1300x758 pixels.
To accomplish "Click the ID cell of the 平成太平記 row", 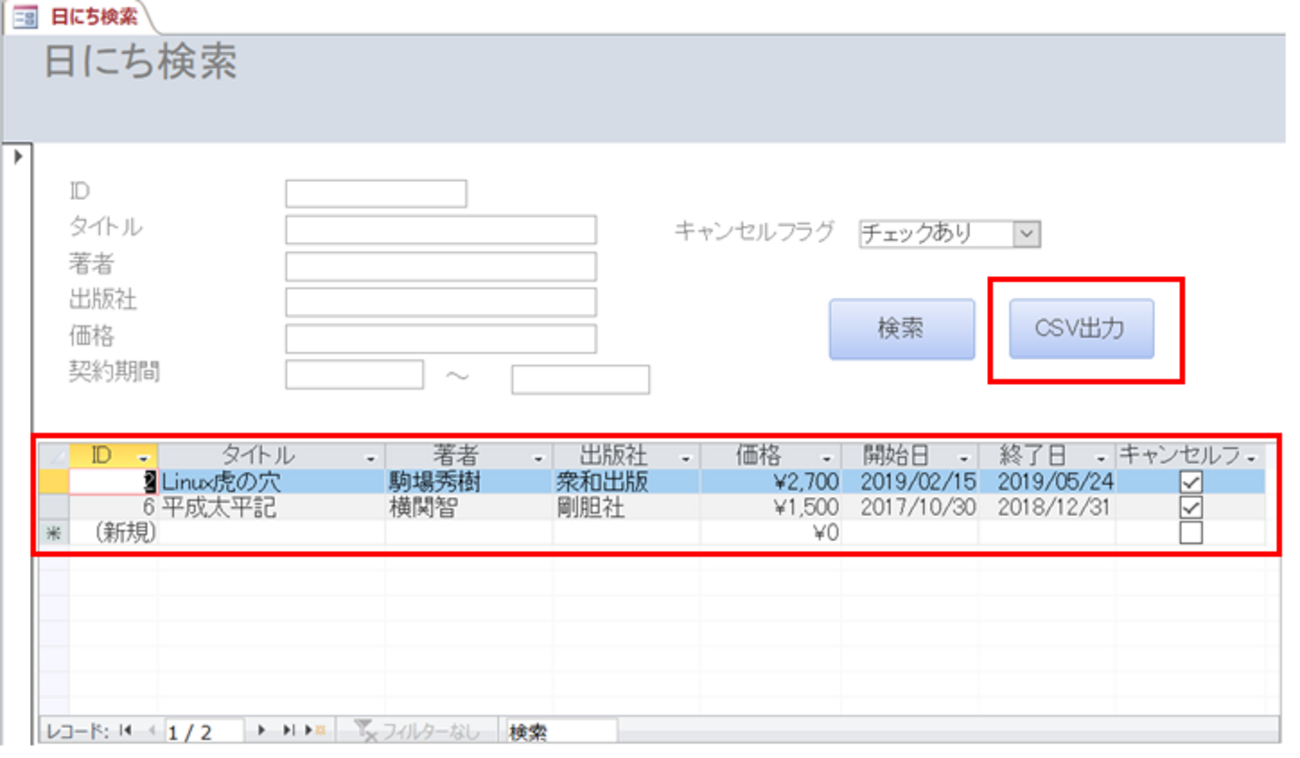I will click(x=113, y=507).
